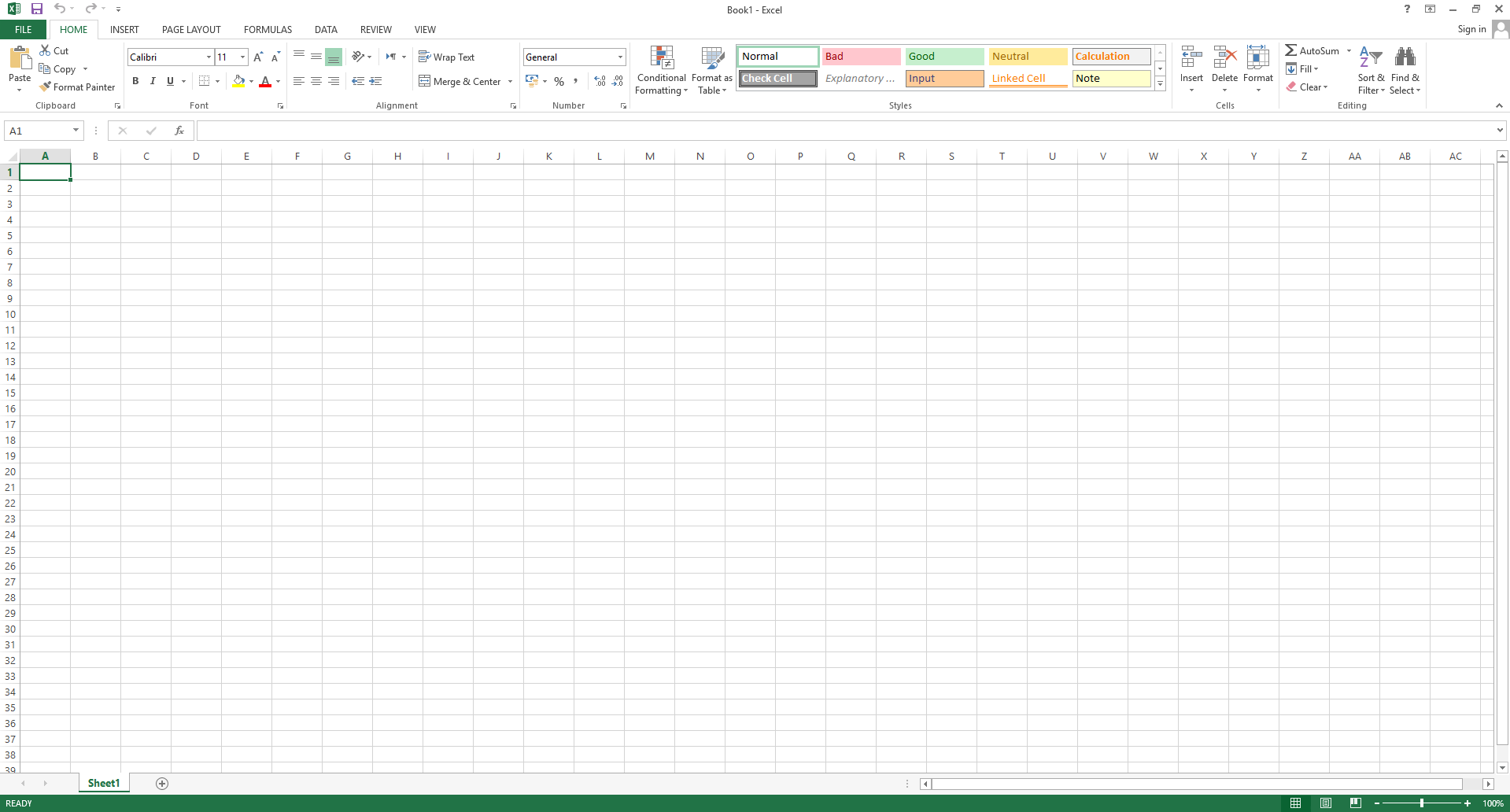Image resolution: width=1510 pixels, height=812 pixels.
Task: Click the Sign in link
Action: pos(1471,29)
